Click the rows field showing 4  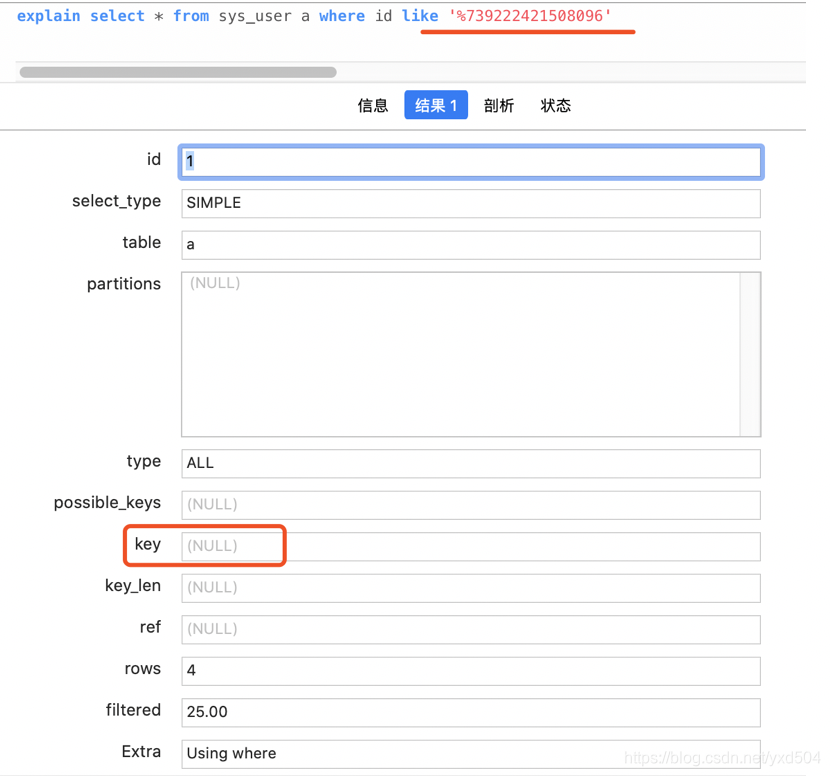pyautogui.click(x=471, y=671)
